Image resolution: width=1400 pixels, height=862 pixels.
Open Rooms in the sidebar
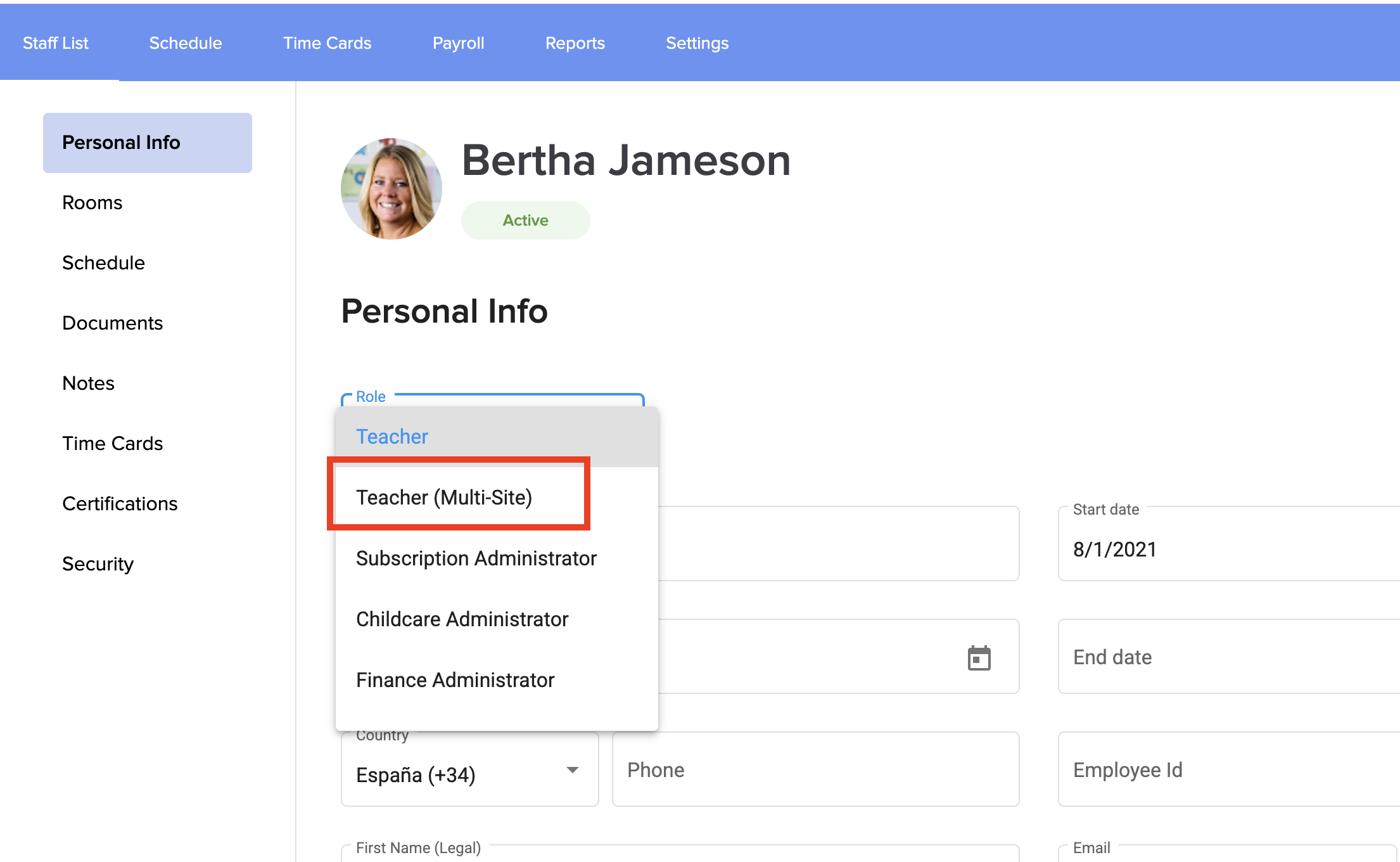[x=92, y=203]
